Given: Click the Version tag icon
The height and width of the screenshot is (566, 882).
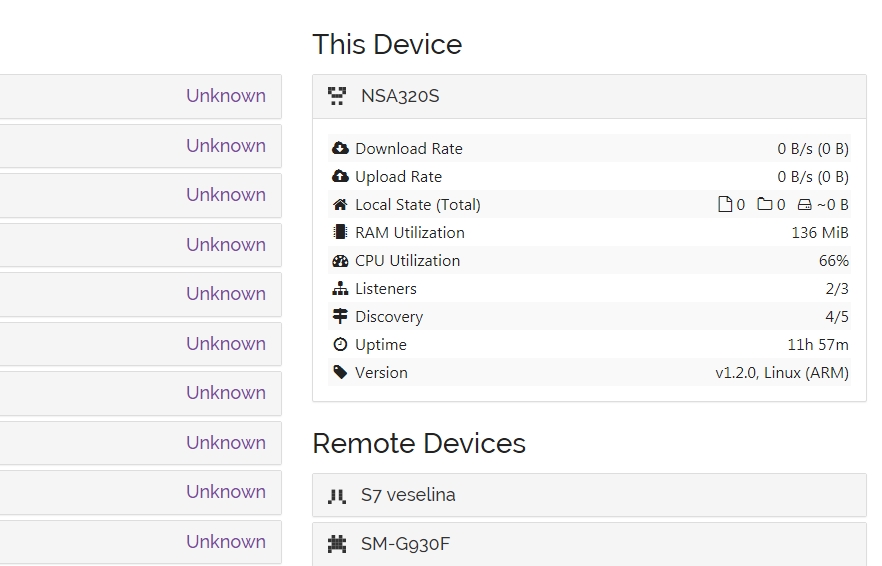Looking at the screenshot, I should tap(340, 372).
